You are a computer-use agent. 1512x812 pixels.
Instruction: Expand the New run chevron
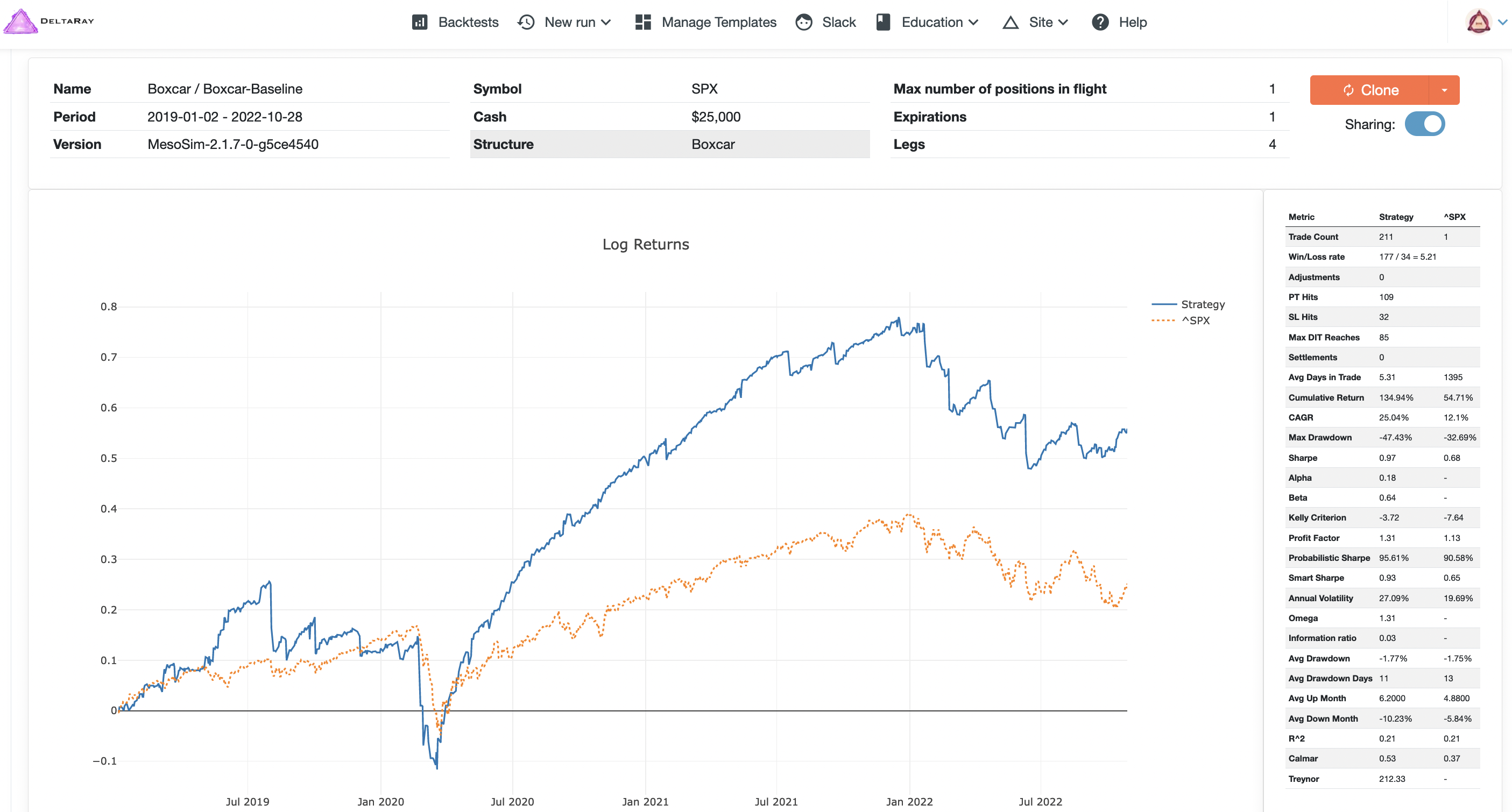tap(606, 22)
